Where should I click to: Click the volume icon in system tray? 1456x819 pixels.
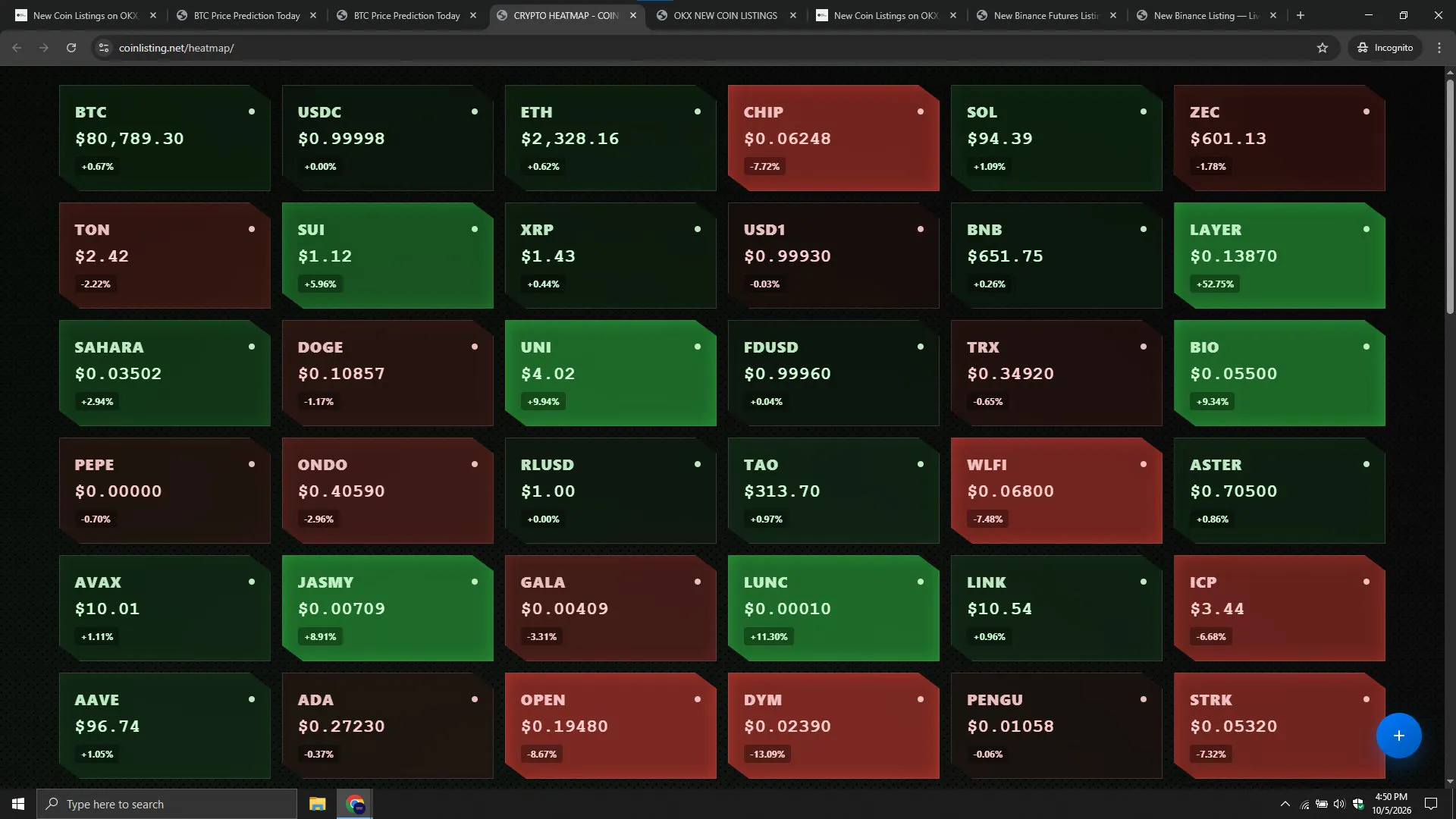click(1339, 804)
